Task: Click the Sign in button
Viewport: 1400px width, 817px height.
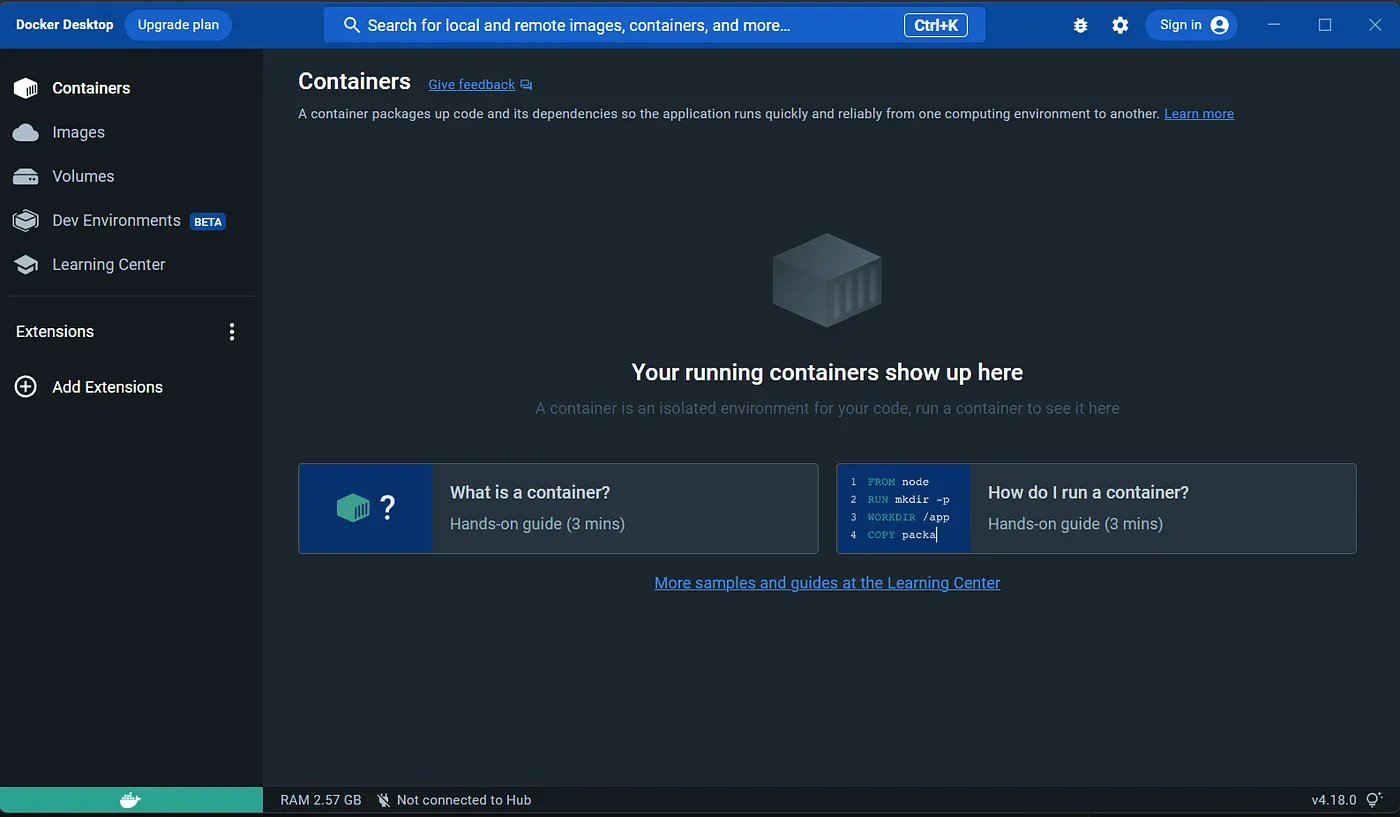Action: (x=1191, y=25)
